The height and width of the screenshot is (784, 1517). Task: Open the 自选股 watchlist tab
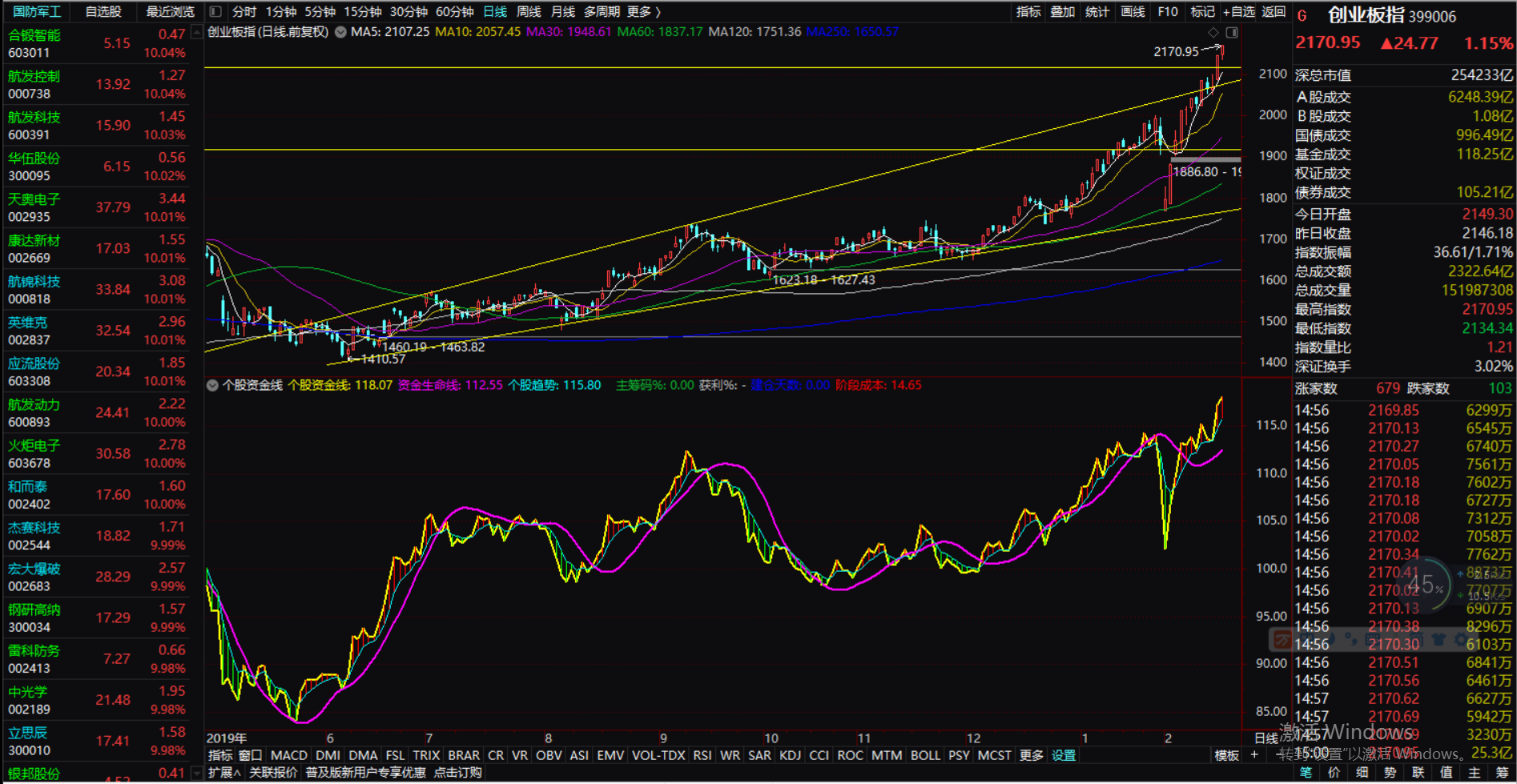[103, 11]
